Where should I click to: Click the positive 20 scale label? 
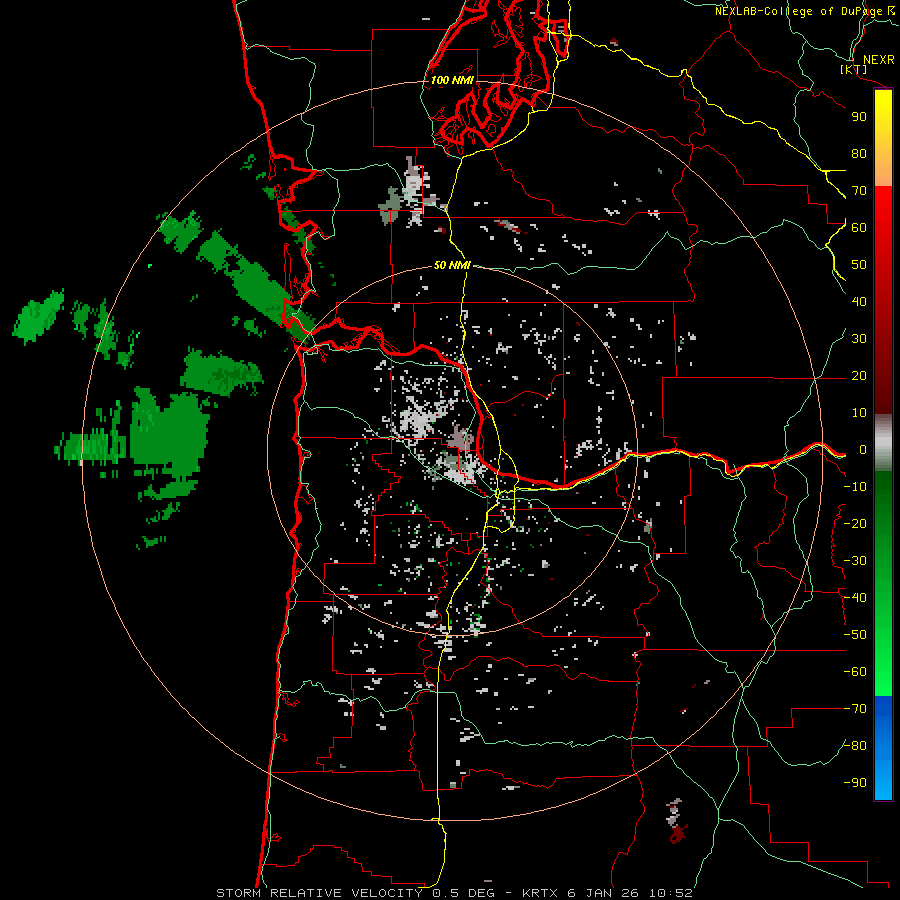pos(859,375)
